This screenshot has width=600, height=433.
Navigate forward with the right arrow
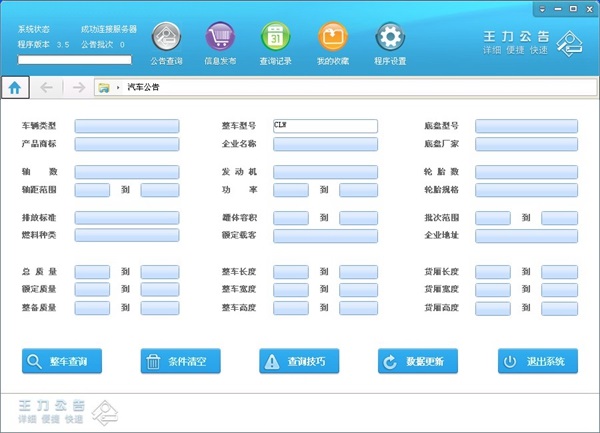[78, 88]
